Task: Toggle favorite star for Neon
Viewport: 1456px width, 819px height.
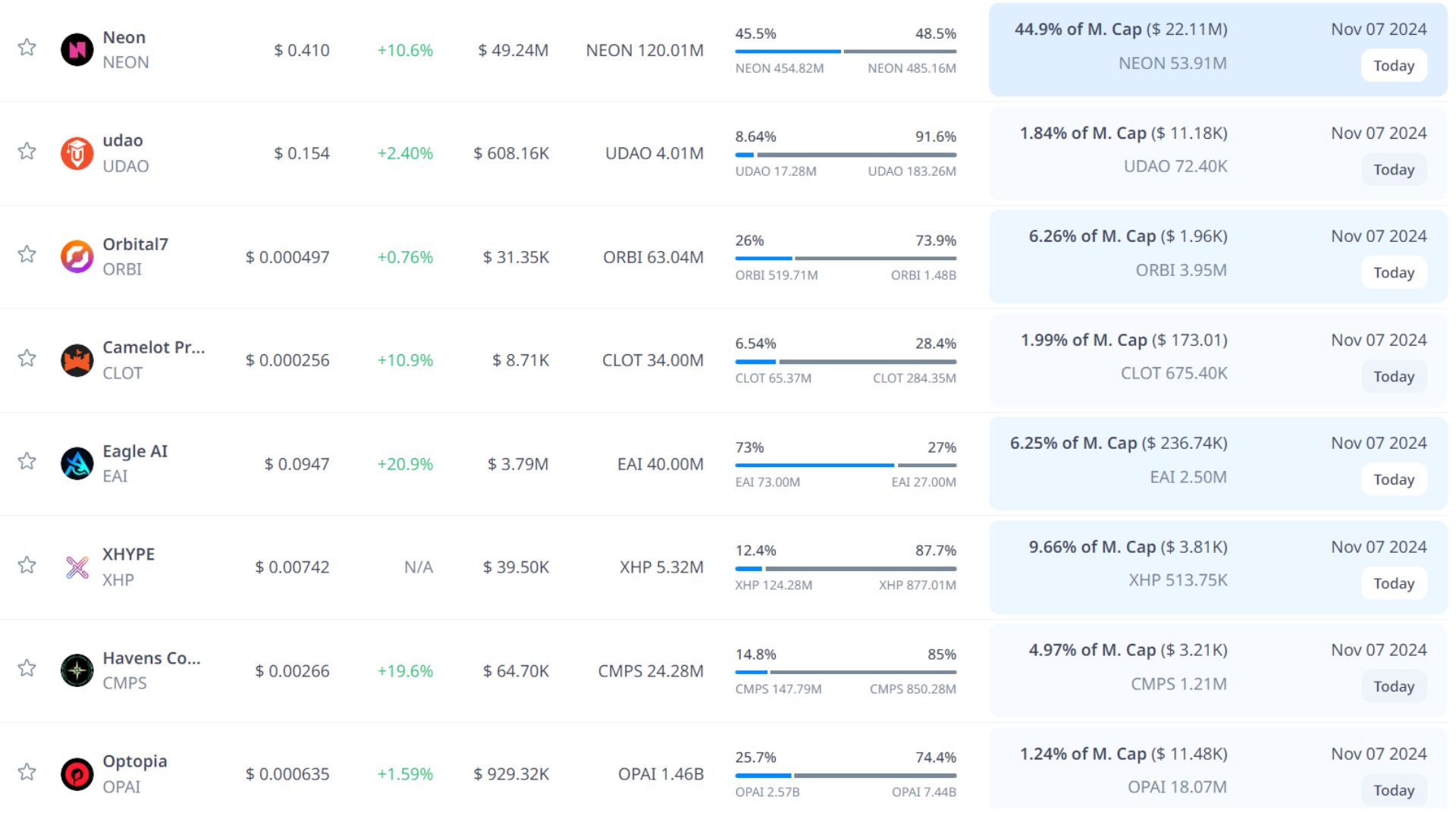Action: (27, 47)
